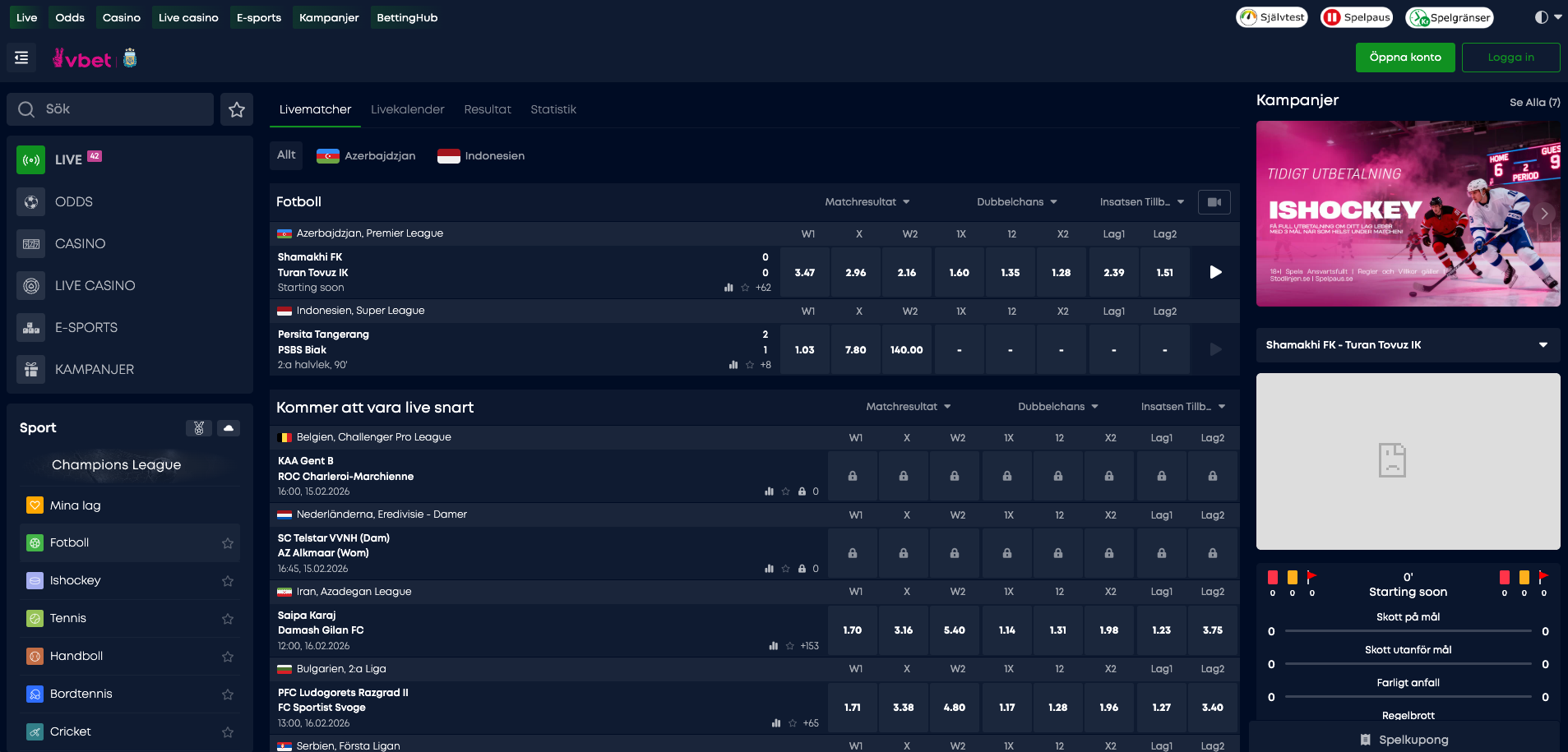Image resolution: width=1568 pixels, height=752 pixels.
Task: Open the live stream camera icon in Fotboll header
Action: pyautogui.click(x=1214, y=201)
